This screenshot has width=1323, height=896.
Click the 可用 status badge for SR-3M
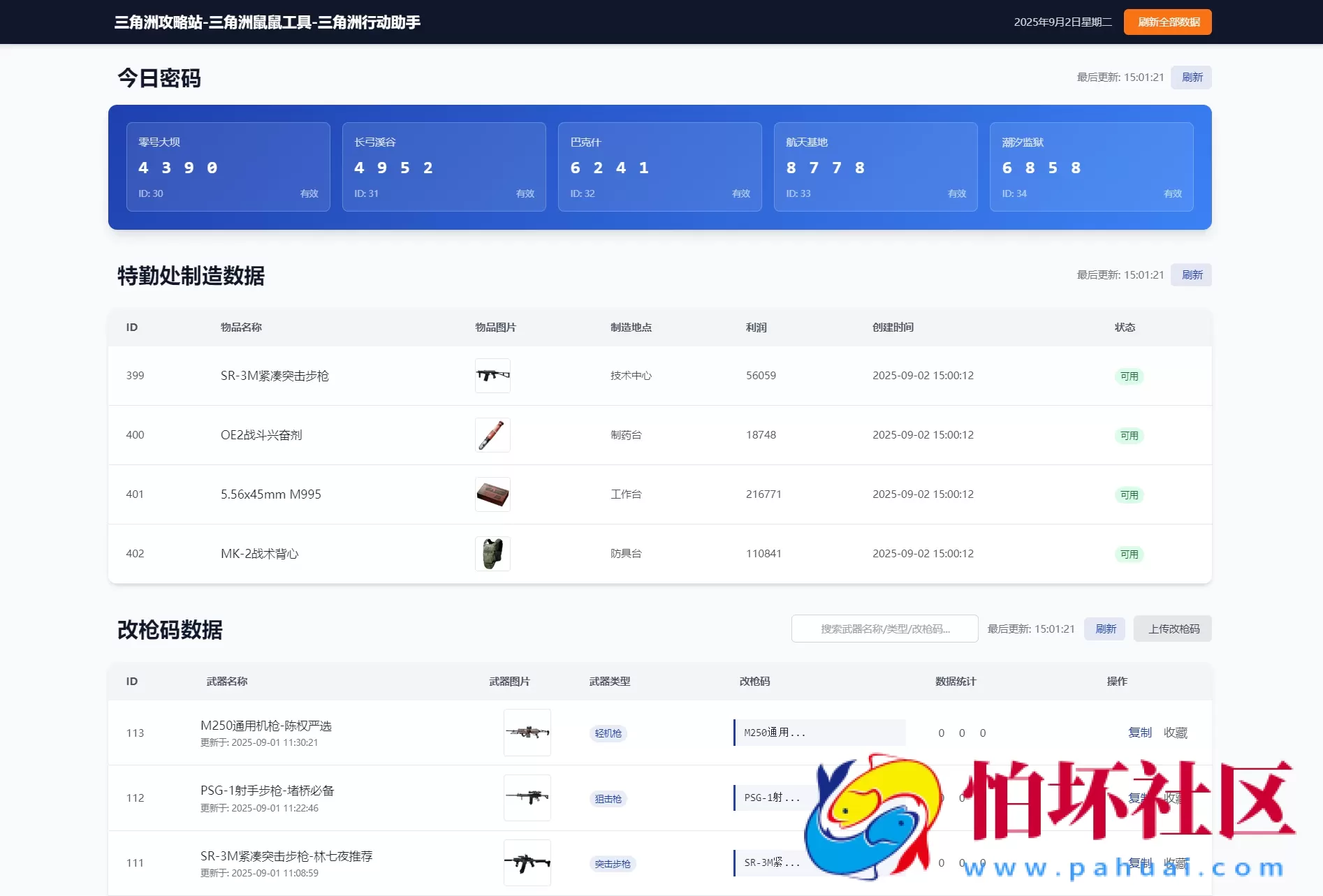pos(1129,376)
